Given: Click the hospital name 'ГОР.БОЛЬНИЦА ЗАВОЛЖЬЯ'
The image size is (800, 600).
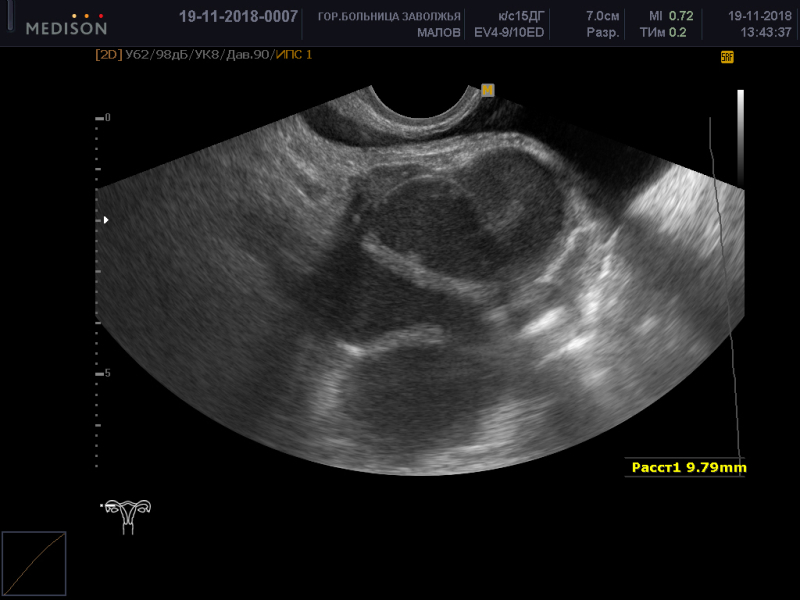Looking at the screenshot, I should (x=389, y=17).
